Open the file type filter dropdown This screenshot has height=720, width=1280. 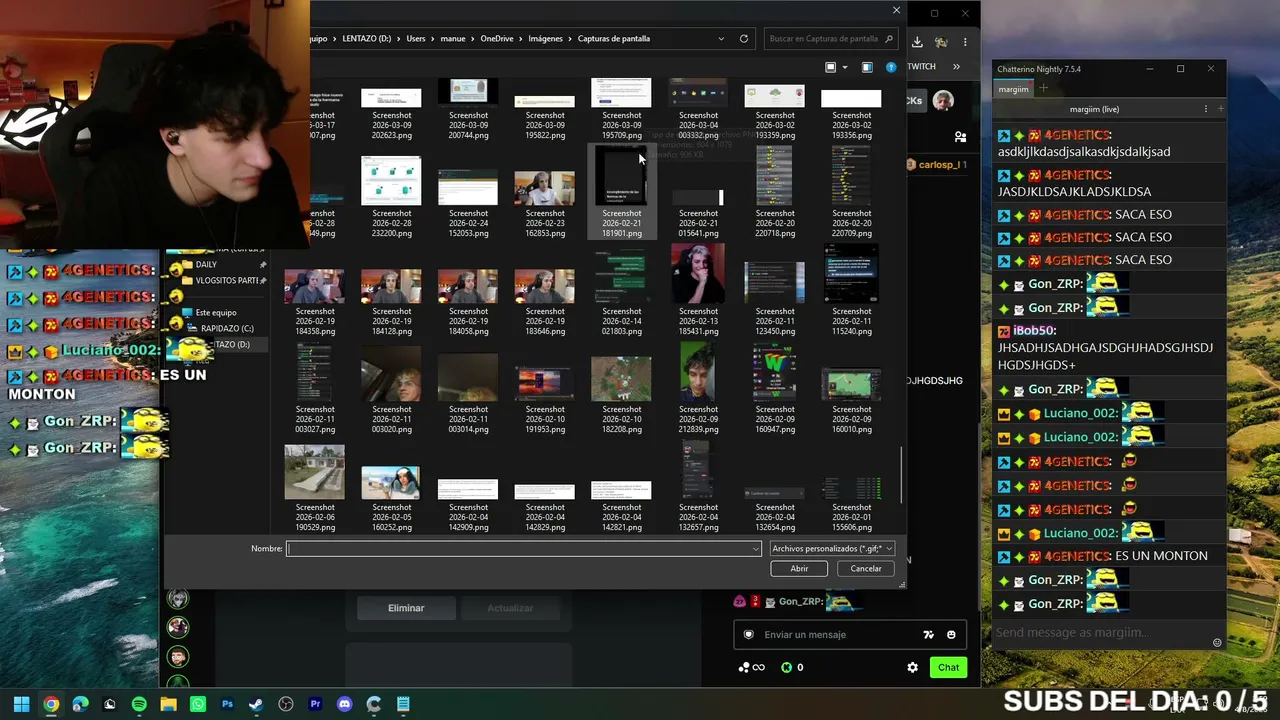(832, 548)
